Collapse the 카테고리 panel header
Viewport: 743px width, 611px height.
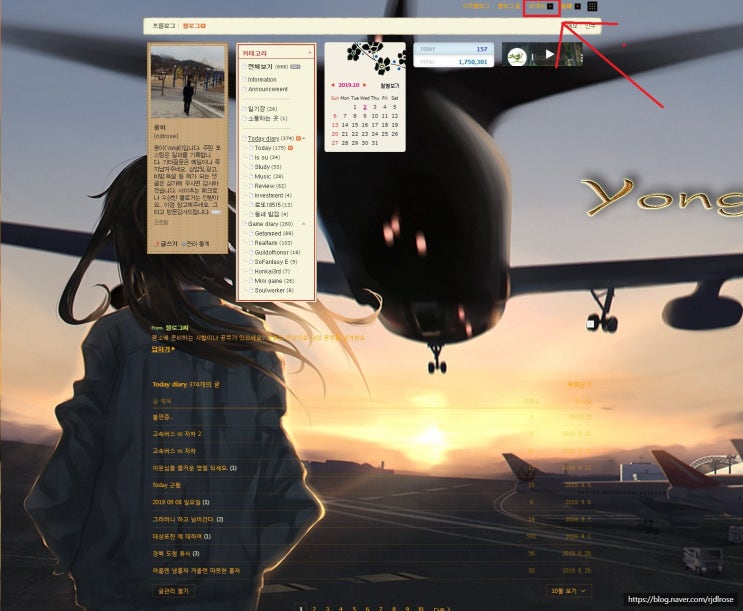(x=309, y=53)
